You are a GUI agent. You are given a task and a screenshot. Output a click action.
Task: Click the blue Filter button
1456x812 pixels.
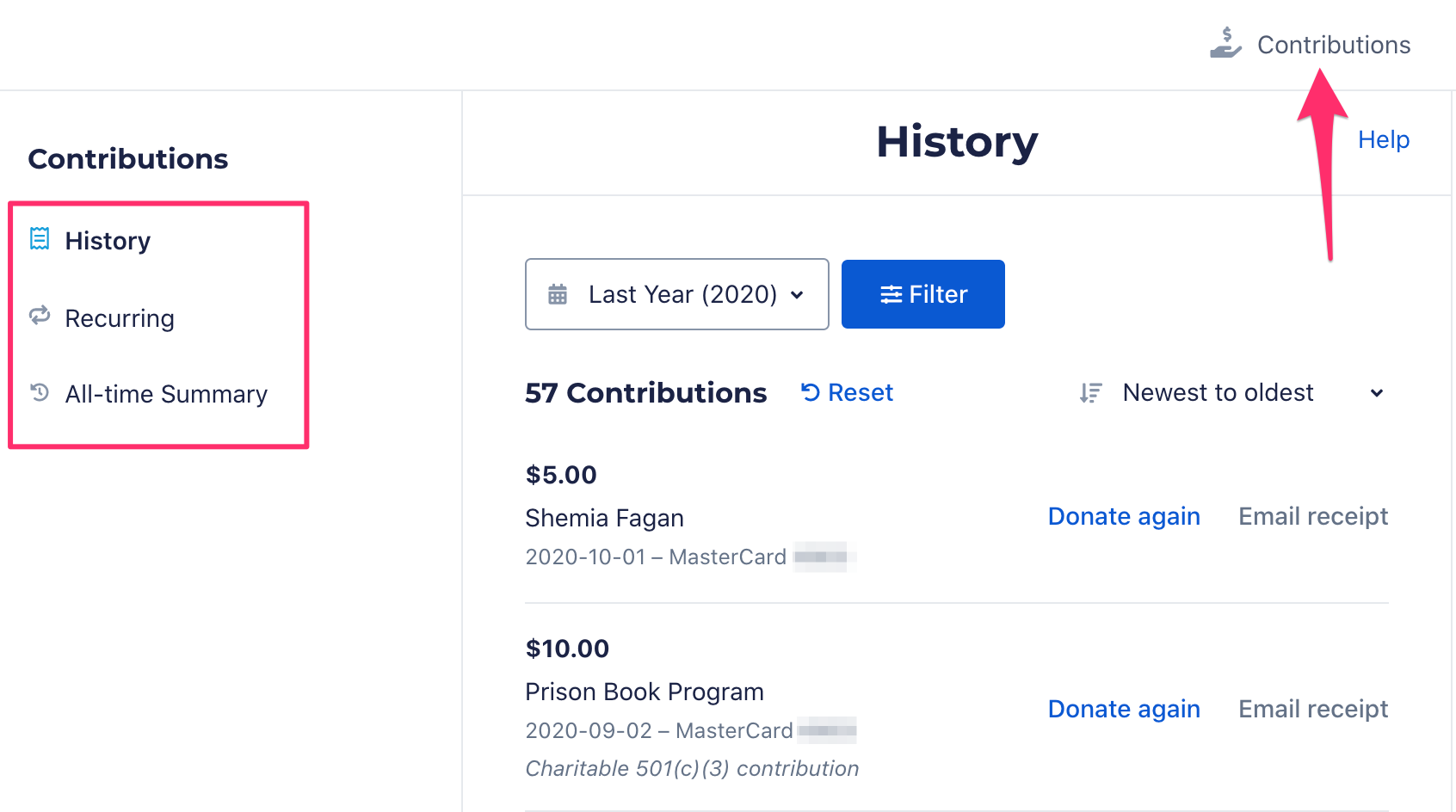click(923, 294)
